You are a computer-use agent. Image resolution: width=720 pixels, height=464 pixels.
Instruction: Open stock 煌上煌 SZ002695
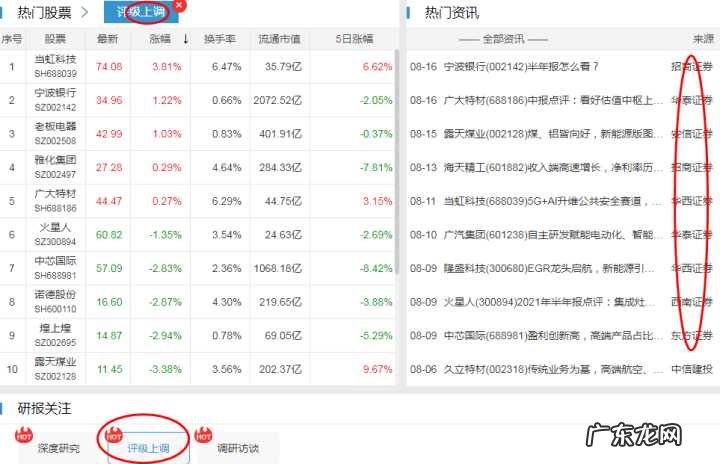click(56, 335)
